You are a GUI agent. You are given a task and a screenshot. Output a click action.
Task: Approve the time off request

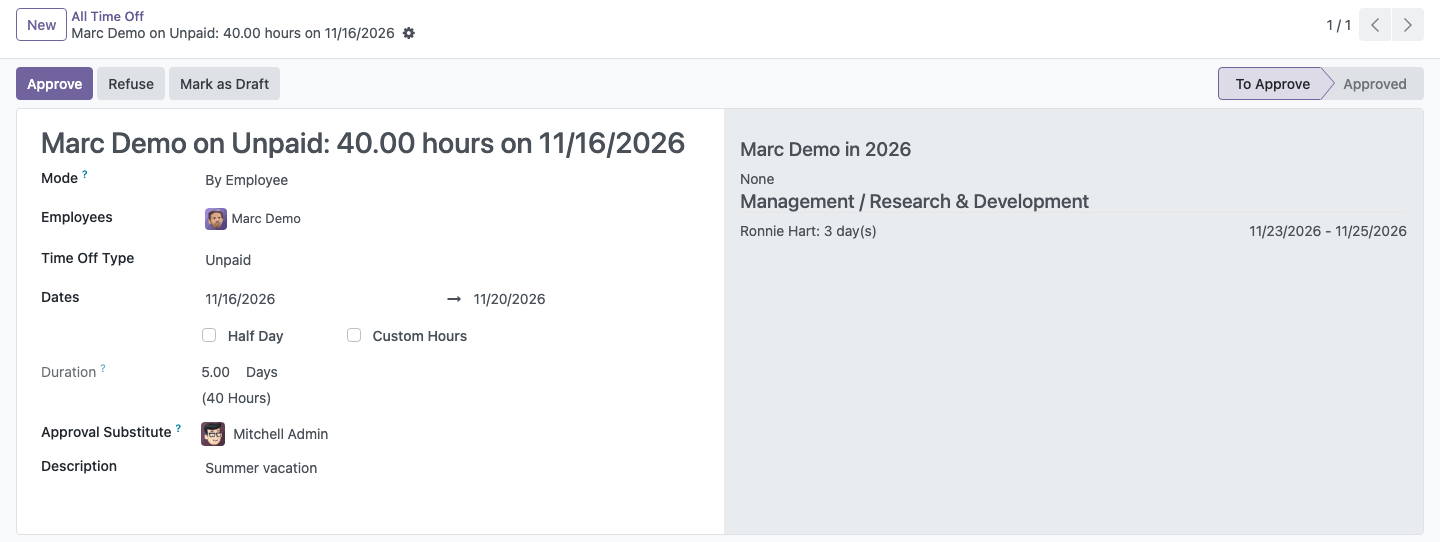click(54, 84)
